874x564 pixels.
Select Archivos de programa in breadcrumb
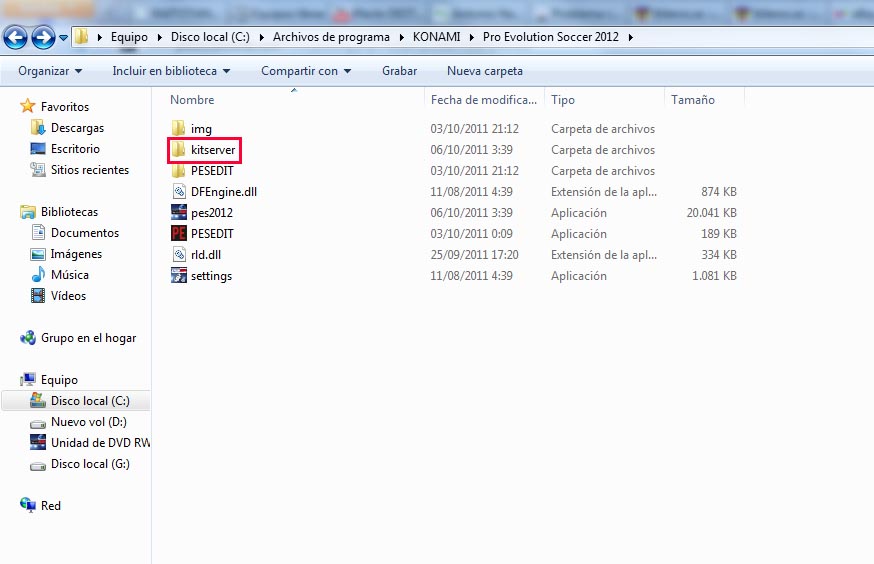coord(331,37)
